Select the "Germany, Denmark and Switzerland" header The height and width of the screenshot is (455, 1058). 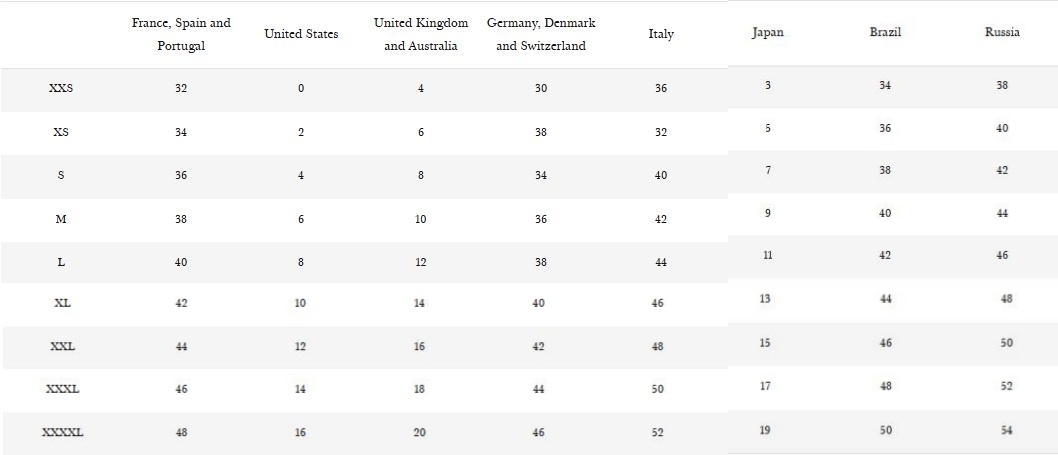coord(541,34)
